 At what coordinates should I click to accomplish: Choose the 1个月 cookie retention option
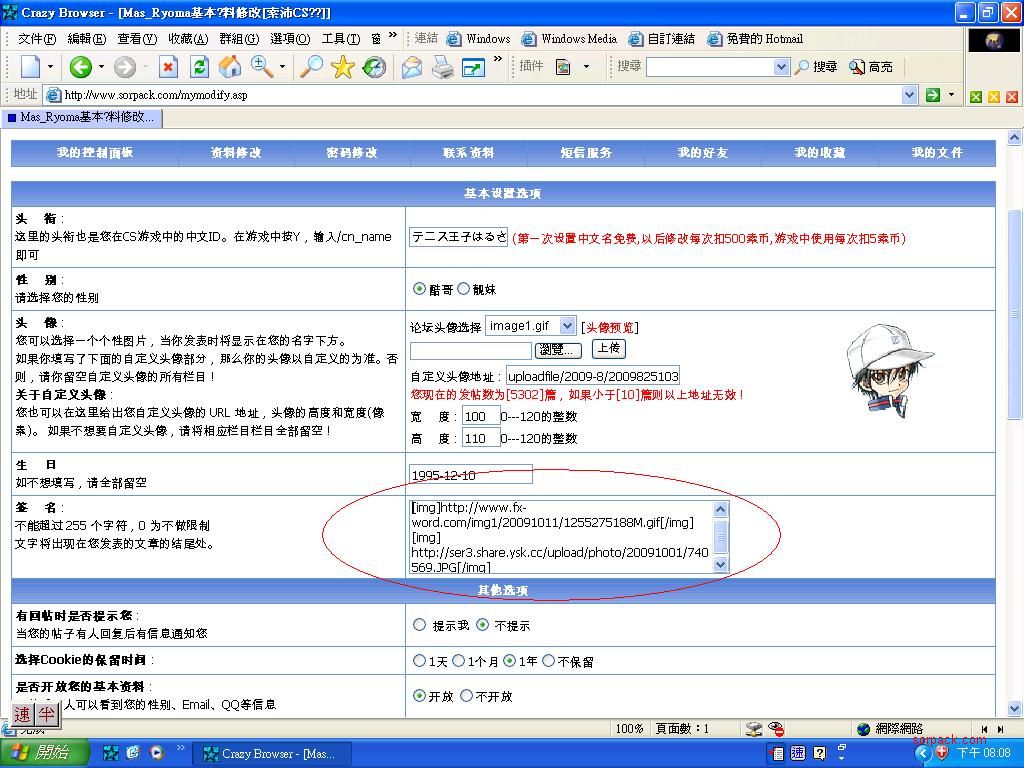459,661
